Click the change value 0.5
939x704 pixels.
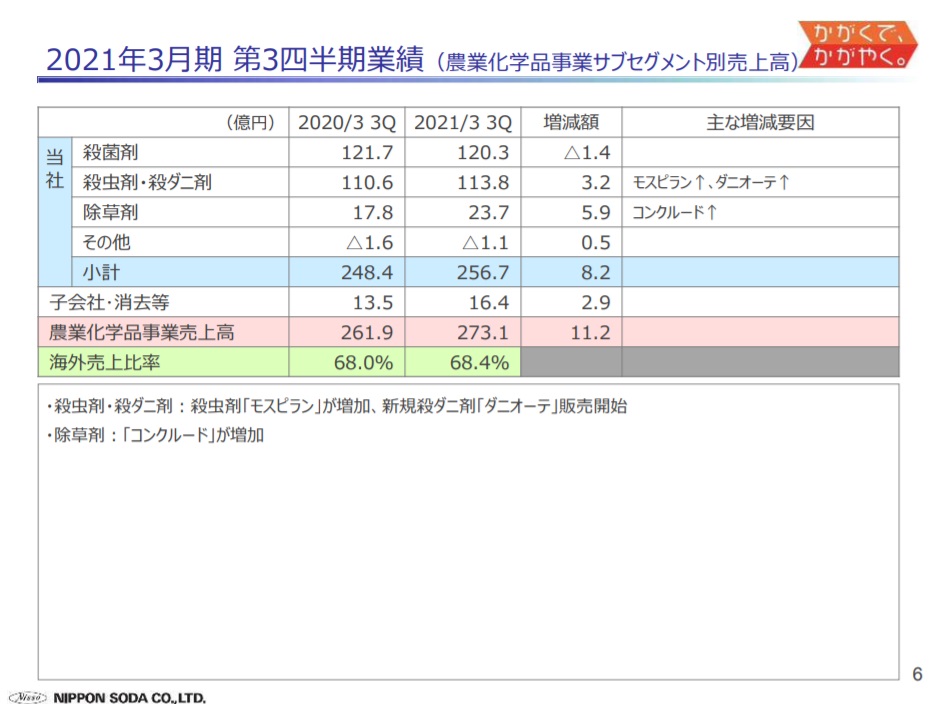(x=596, y=242)
